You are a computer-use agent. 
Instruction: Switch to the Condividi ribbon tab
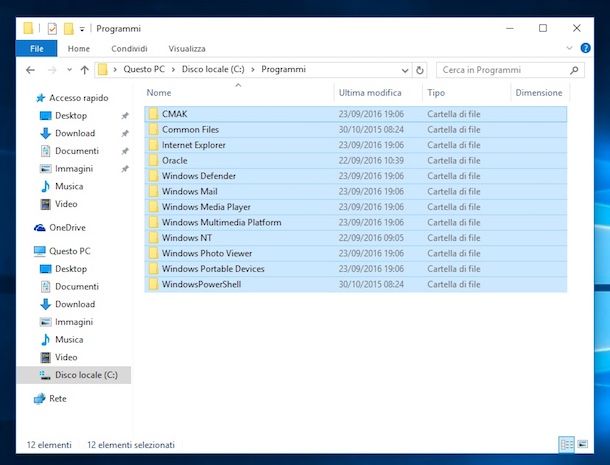click(x=129, y=49)
